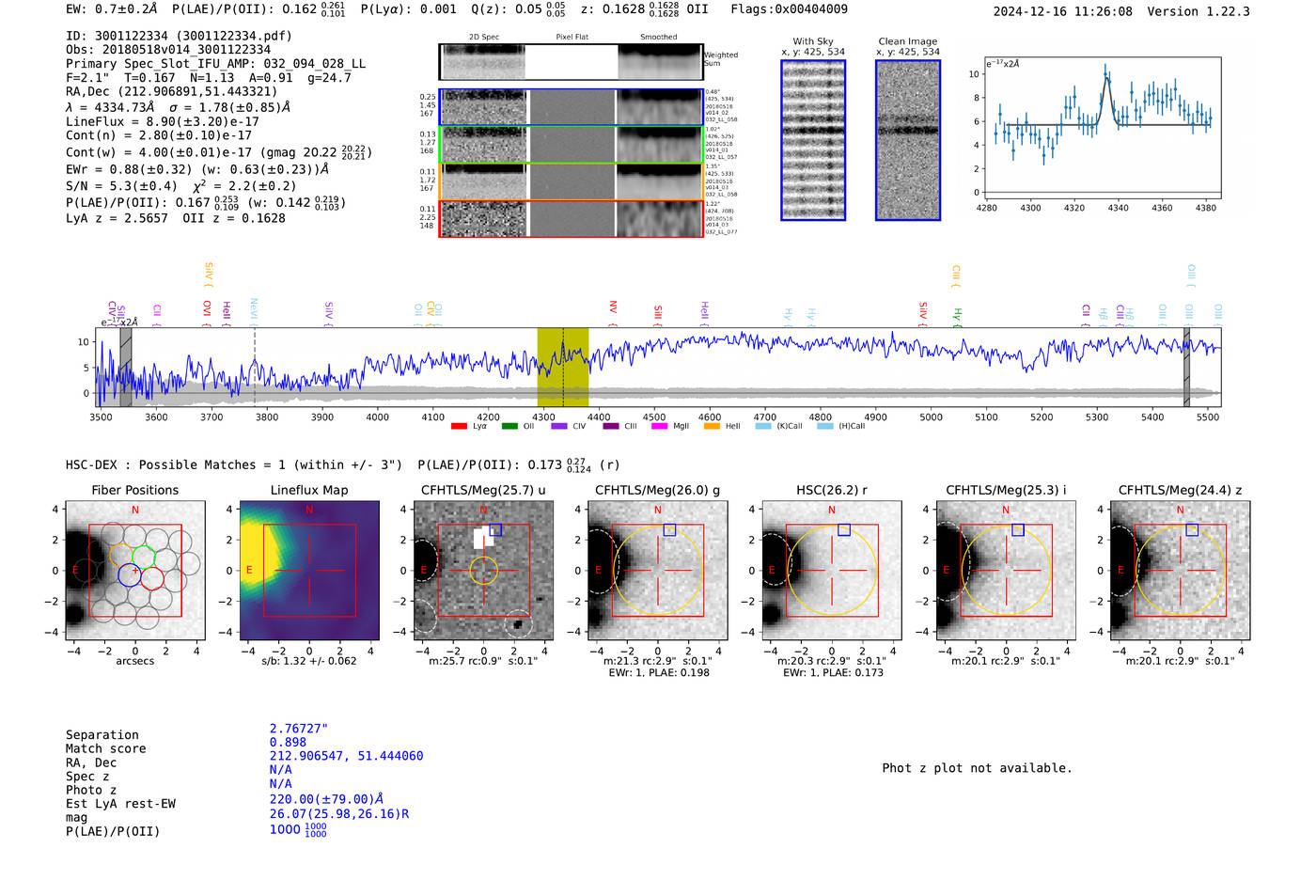This screenshot has width=1316, height=896.
Task: Click the Version 1.22.3 label
Action: click(1198, 11)
